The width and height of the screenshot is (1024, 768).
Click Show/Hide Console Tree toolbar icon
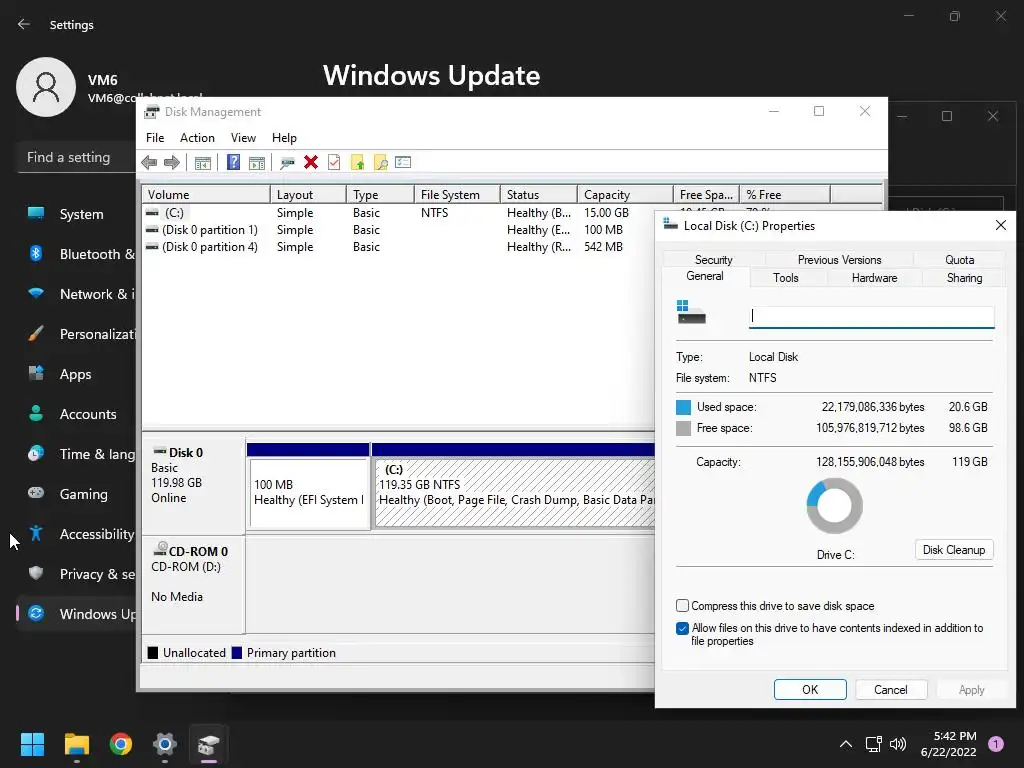tap(202, 163)
